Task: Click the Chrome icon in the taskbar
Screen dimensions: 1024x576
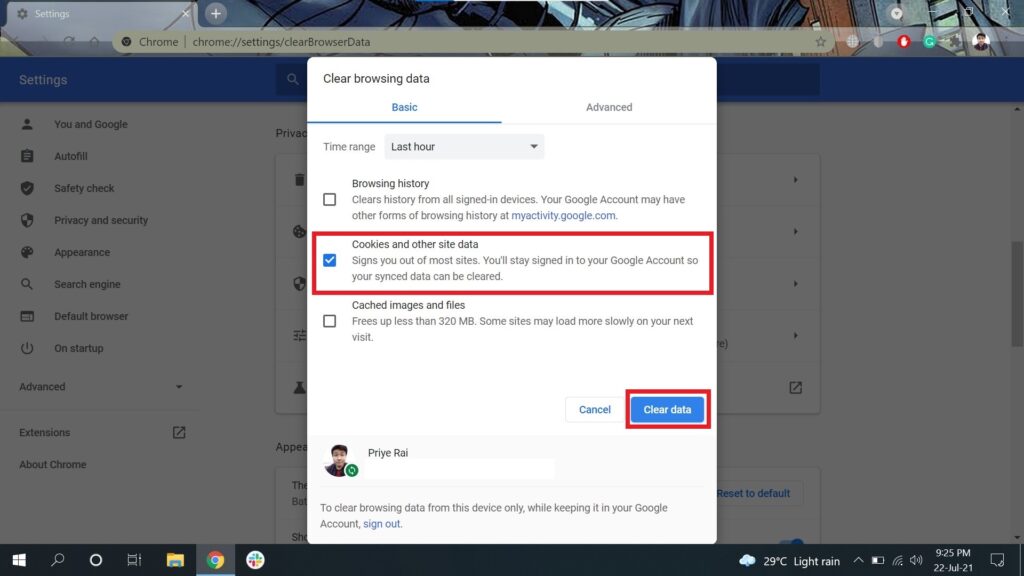Action: coord(215,560)
